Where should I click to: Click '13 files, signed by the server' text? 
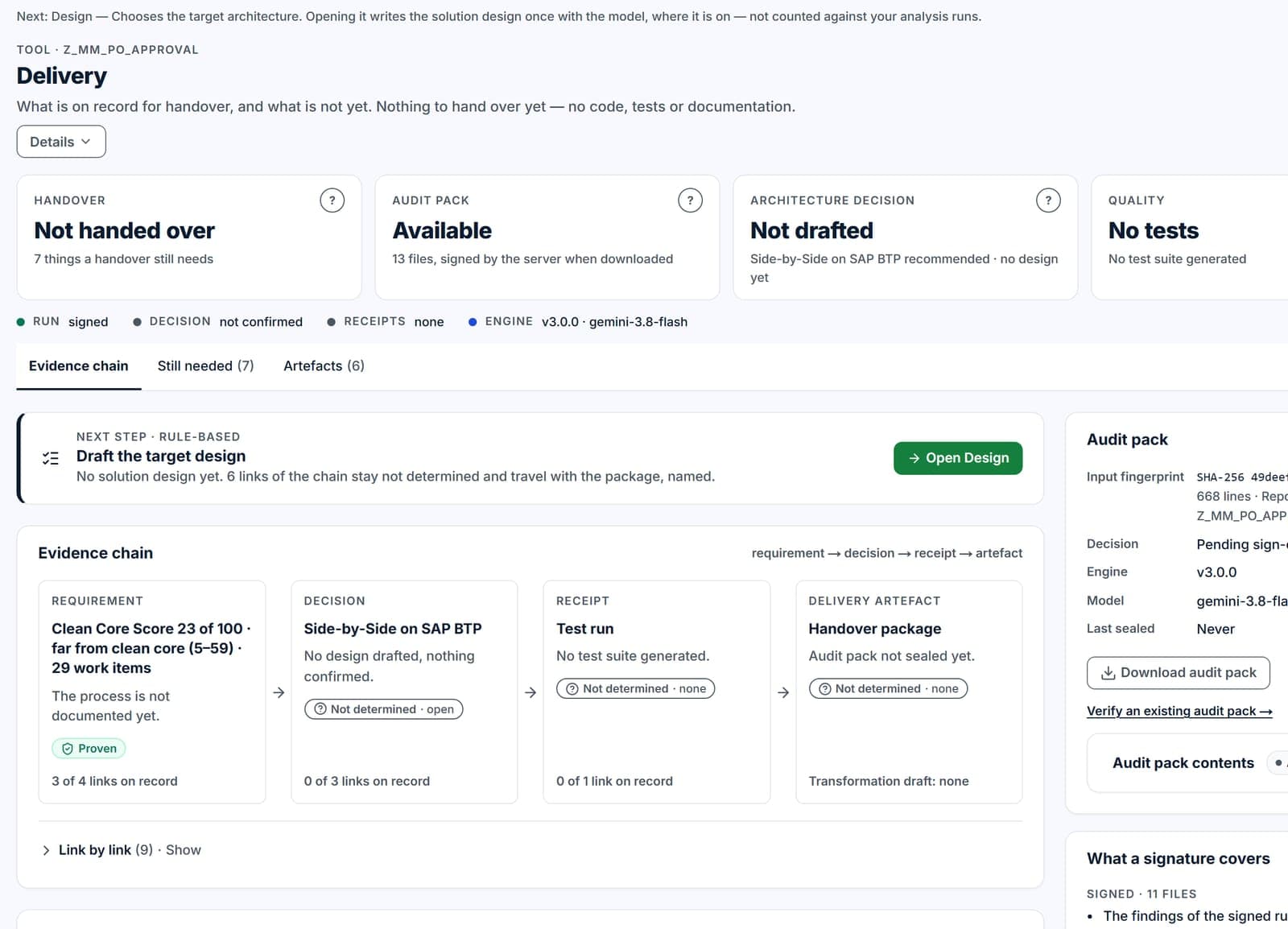click(x=533, y=259)
